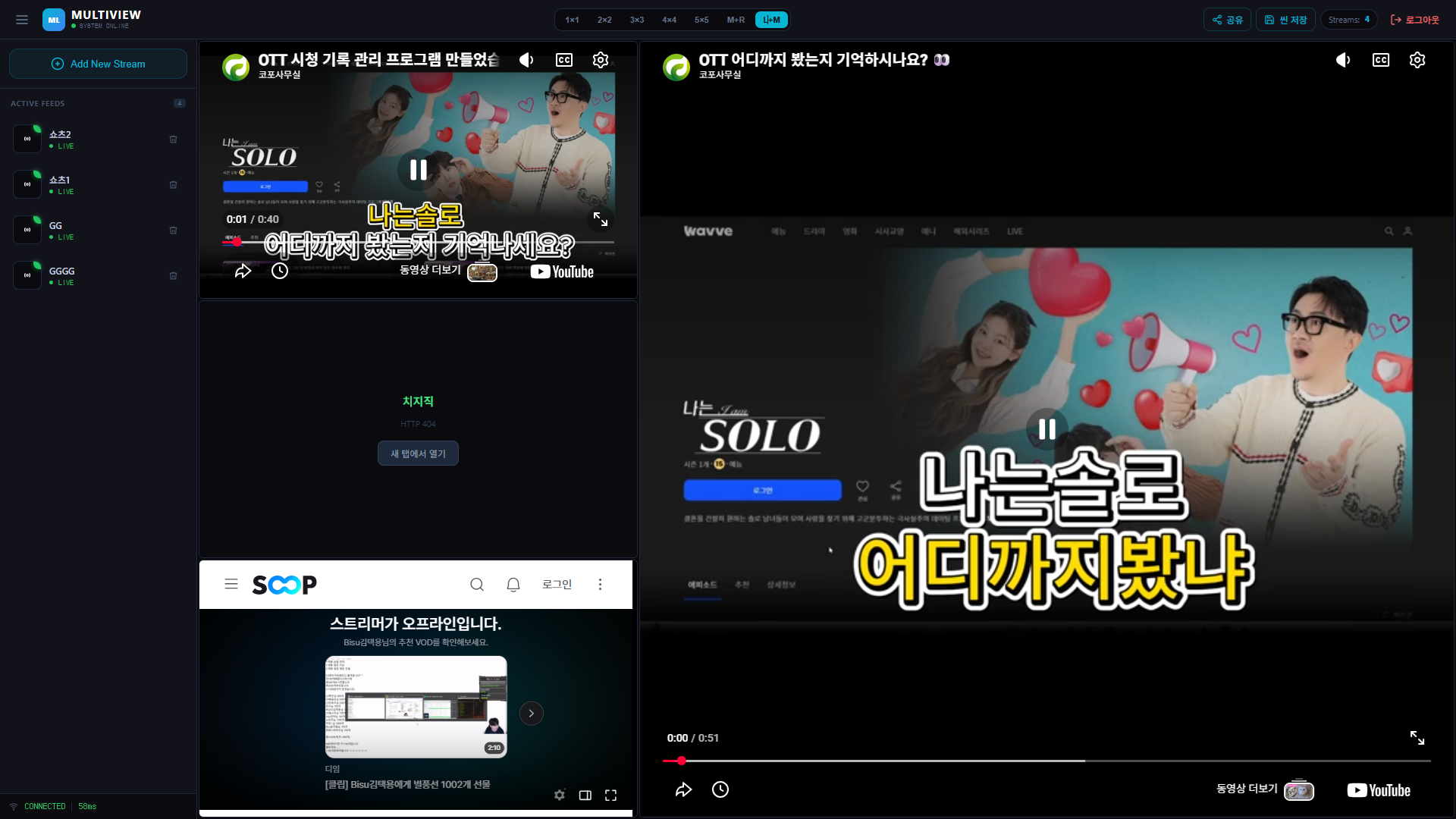Click 새 탭에서 열기 button
The image size is (1456, 819).
(x=418, y=453)
